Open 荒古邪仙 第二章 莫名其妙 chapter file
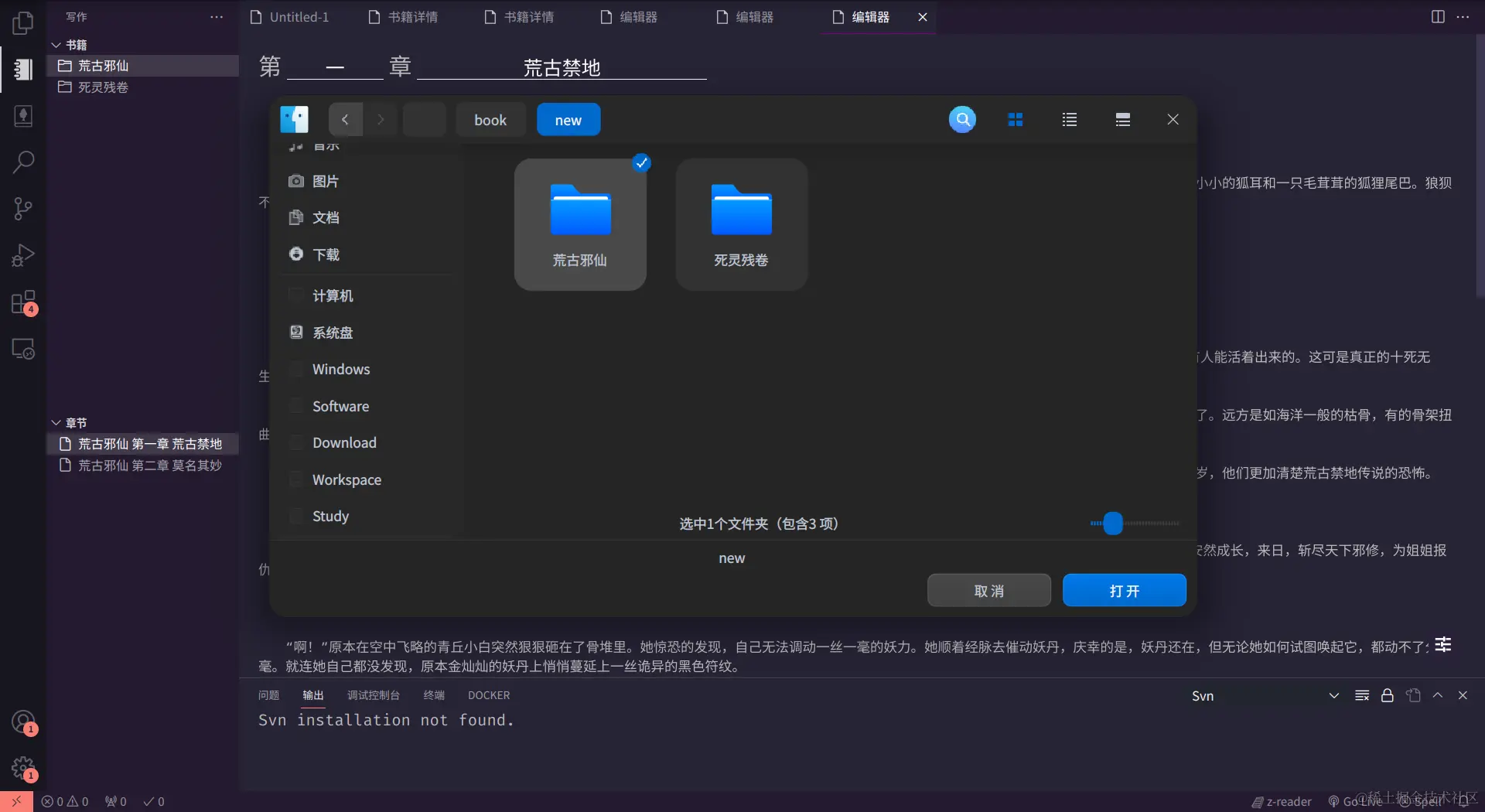Screen dimensions: 1485x812 (x=148, y=465)
